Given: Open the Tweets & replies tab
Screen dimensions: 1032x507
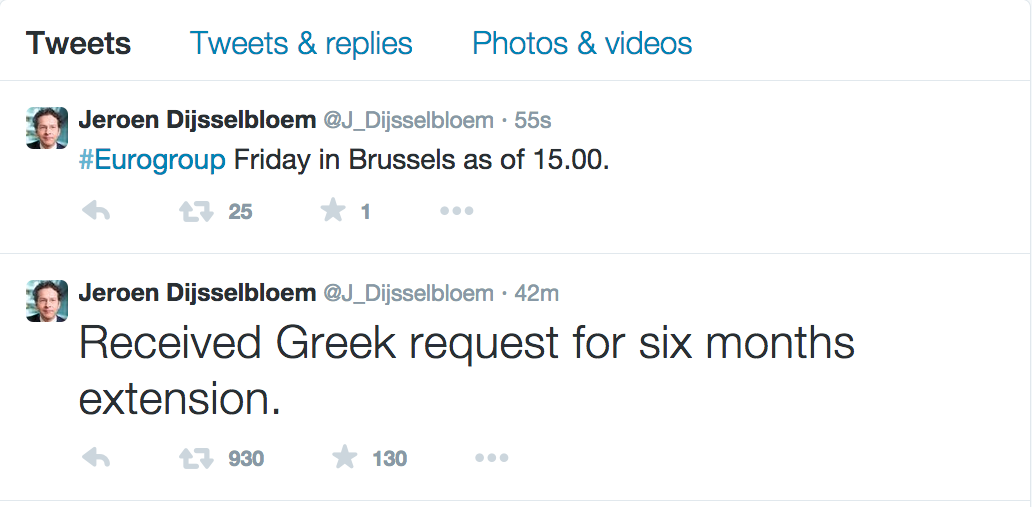Looking at the screenshot, I should [301, 44].
